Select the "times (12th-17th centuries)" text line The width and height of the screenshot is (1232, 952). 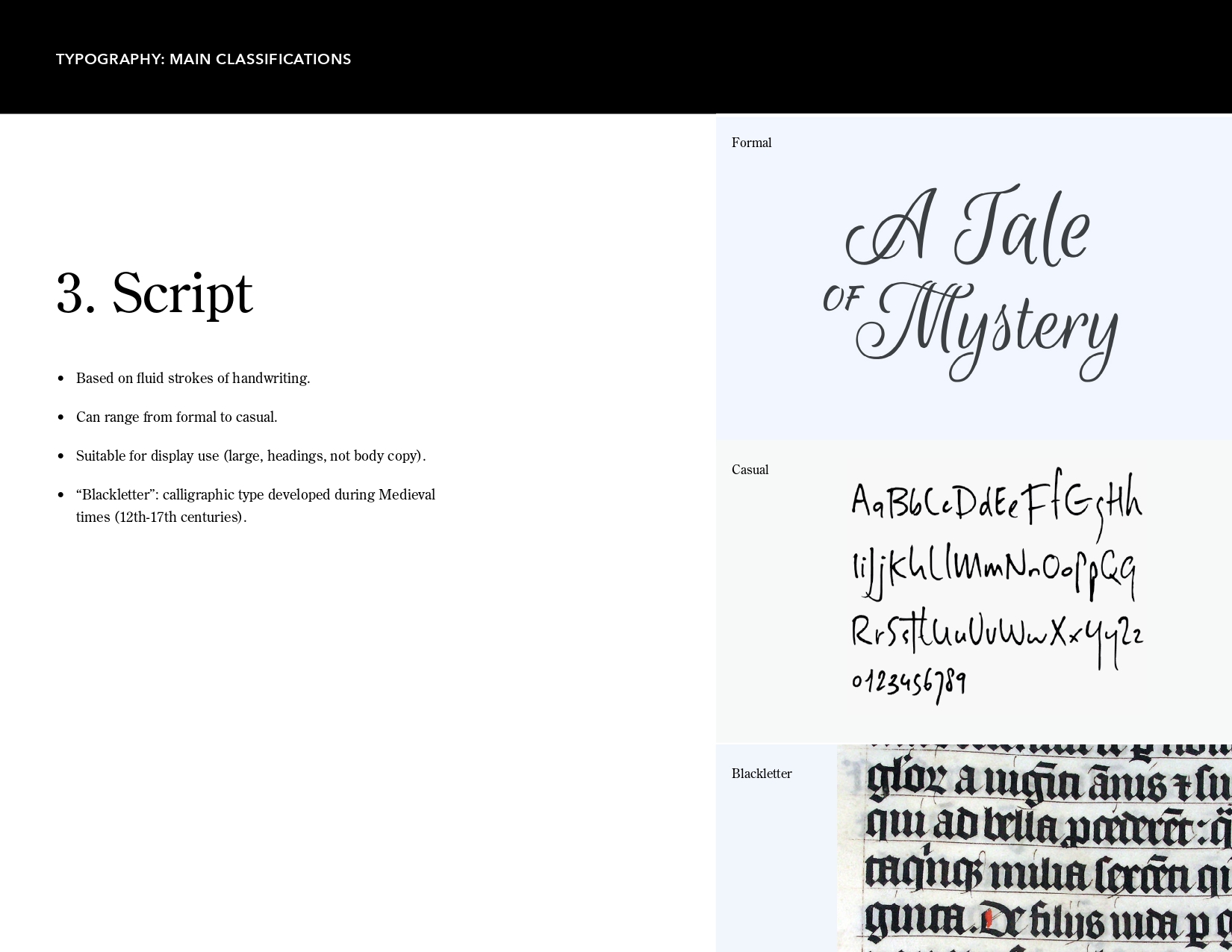pyautogui.click(x=161, y=517)
